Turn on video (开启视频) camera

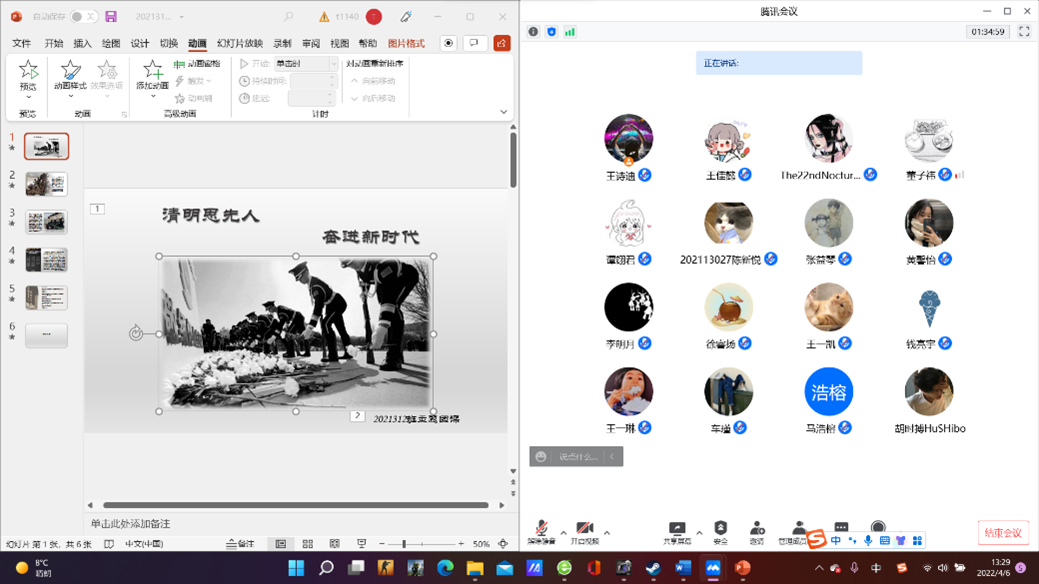coord(584,532)
